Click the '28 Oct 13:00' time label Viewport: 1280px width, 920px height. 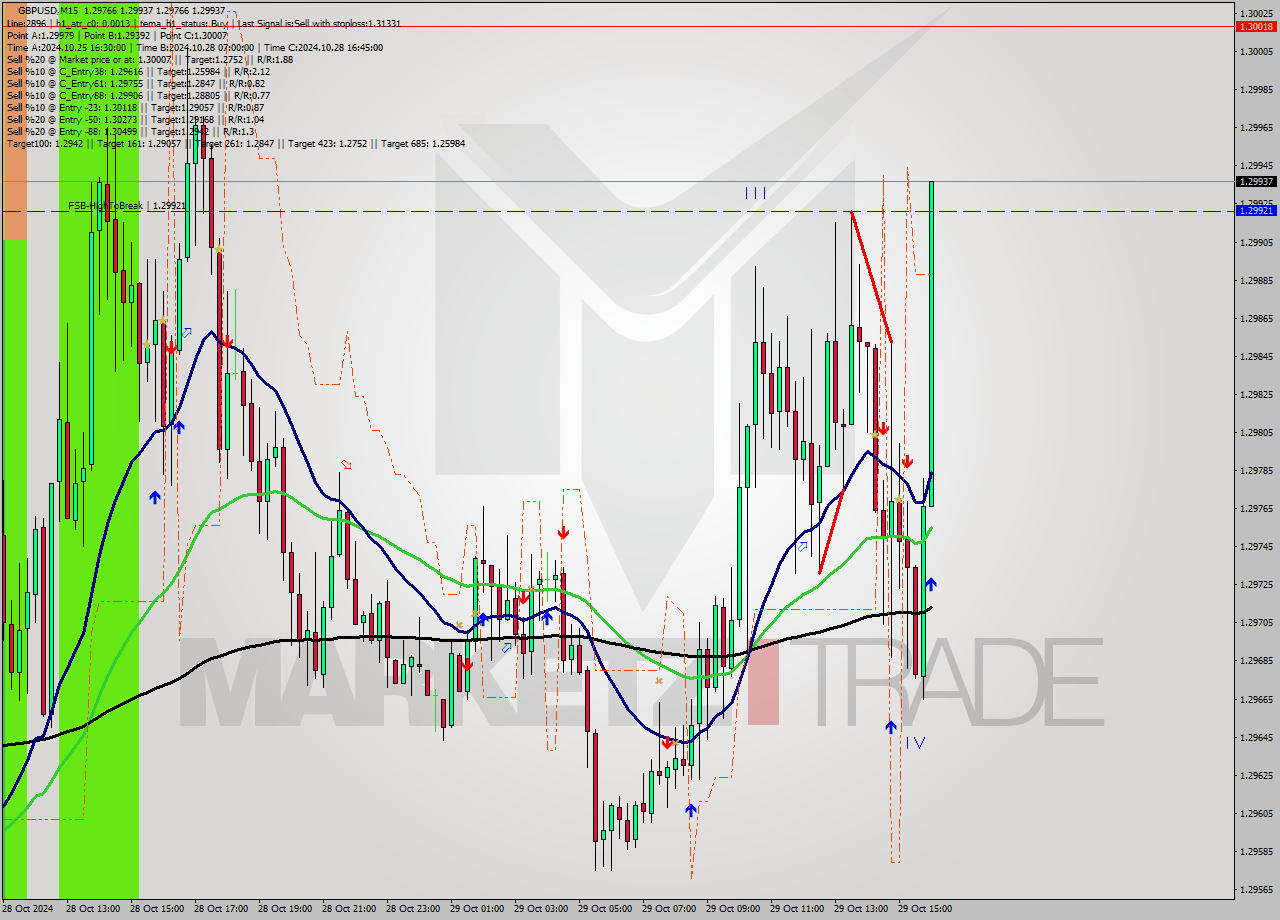tap(93, 909)
